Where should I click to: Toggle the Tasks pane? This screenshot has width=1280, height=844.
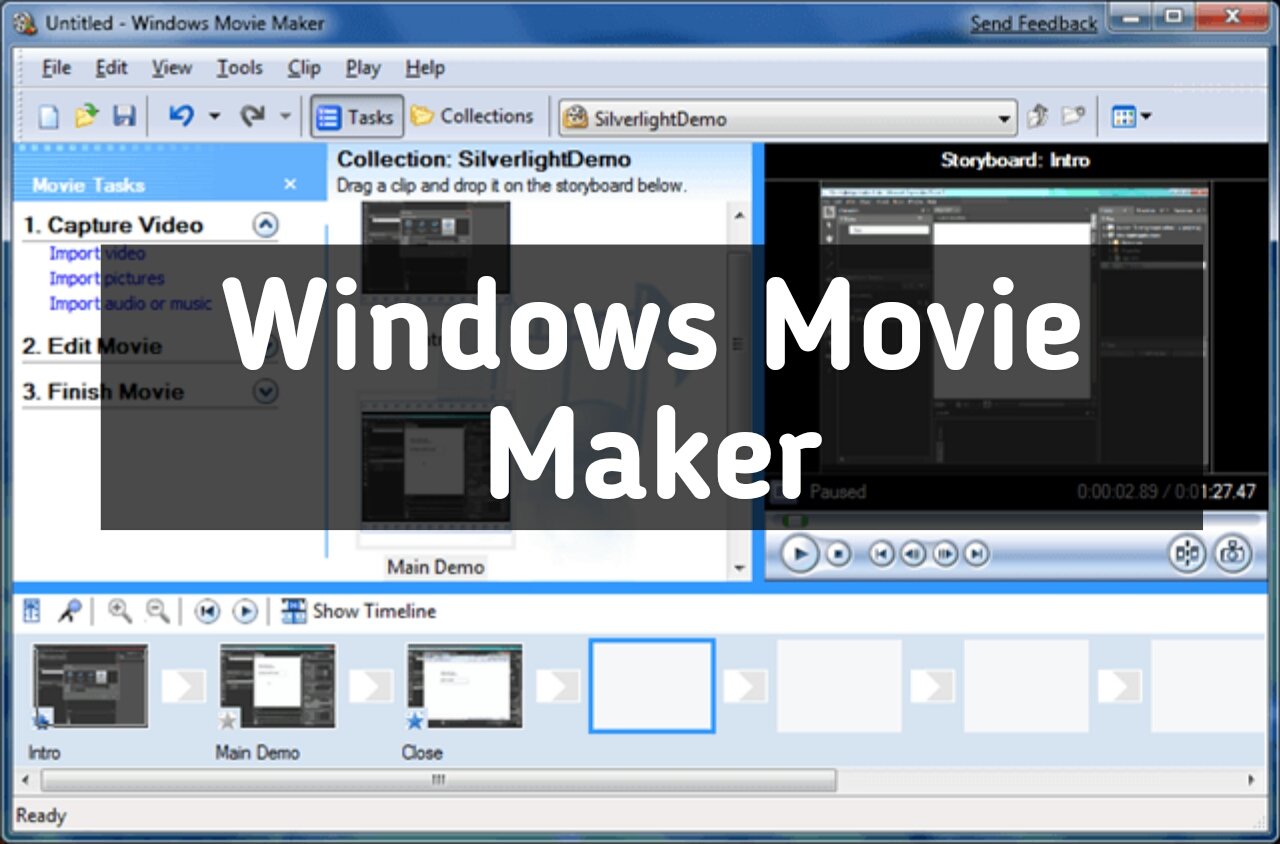(356, 116)
